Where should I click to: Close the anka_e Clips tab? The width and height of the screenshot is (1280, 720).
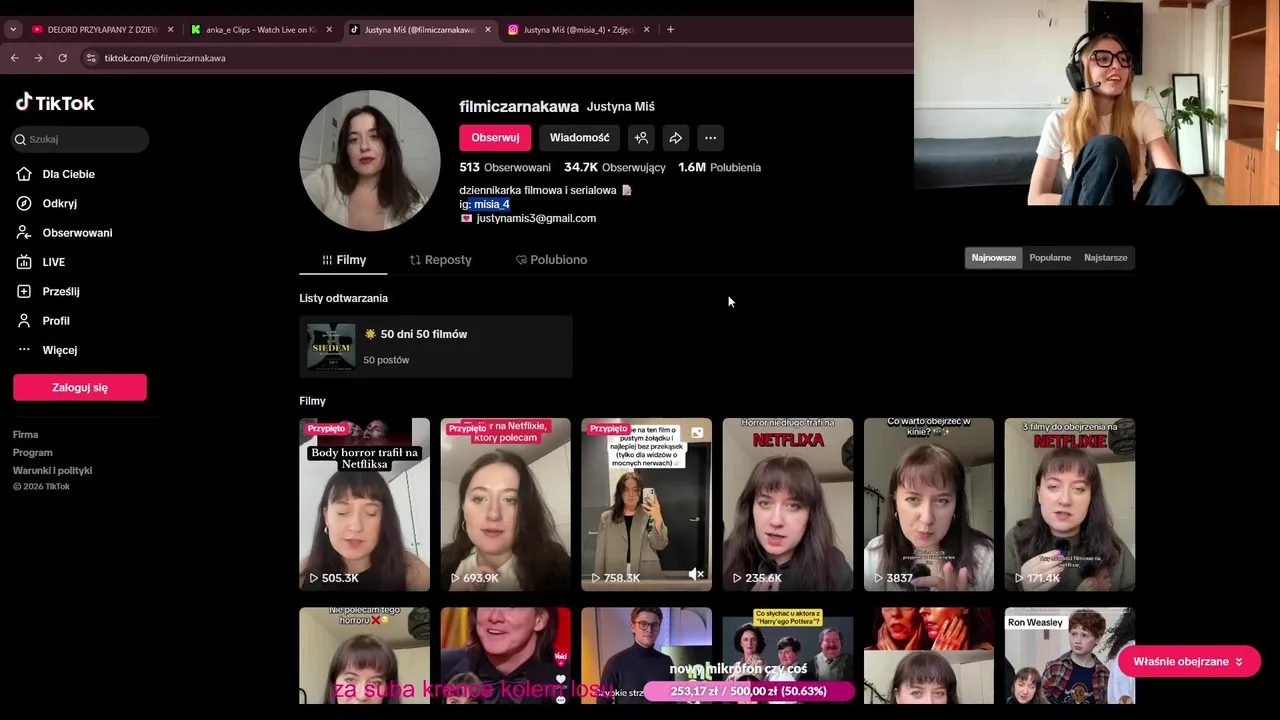pyautogui.click(x=329, y=30)
